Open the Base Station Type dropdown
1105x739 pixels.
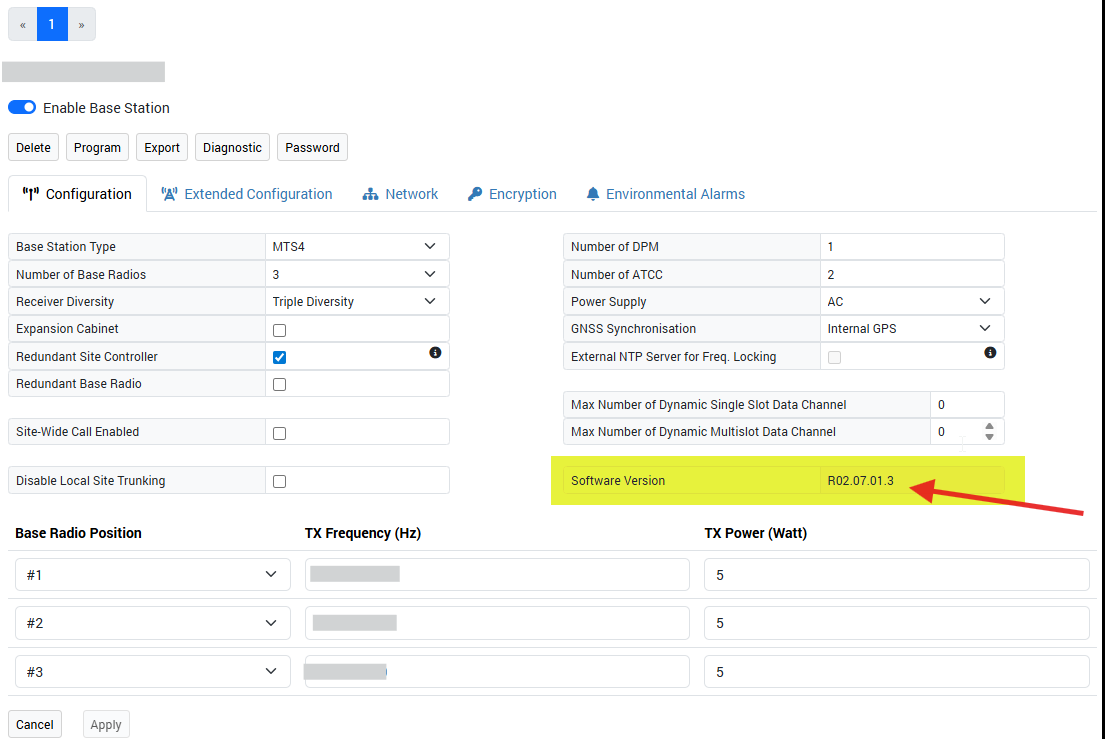pos(357,247)
